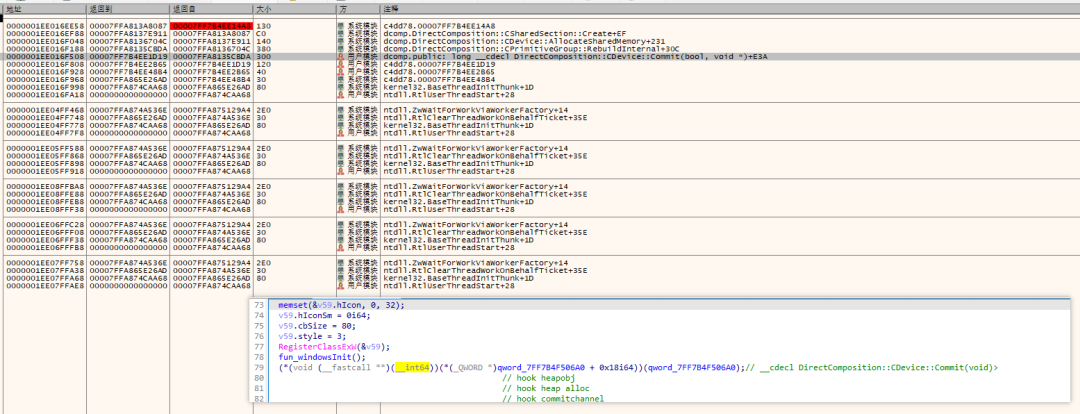Image resolution: width=1080 pixels, height=414 pixels.
Task: Click size value 120 in 大小 column
Action: coord(263,63)
